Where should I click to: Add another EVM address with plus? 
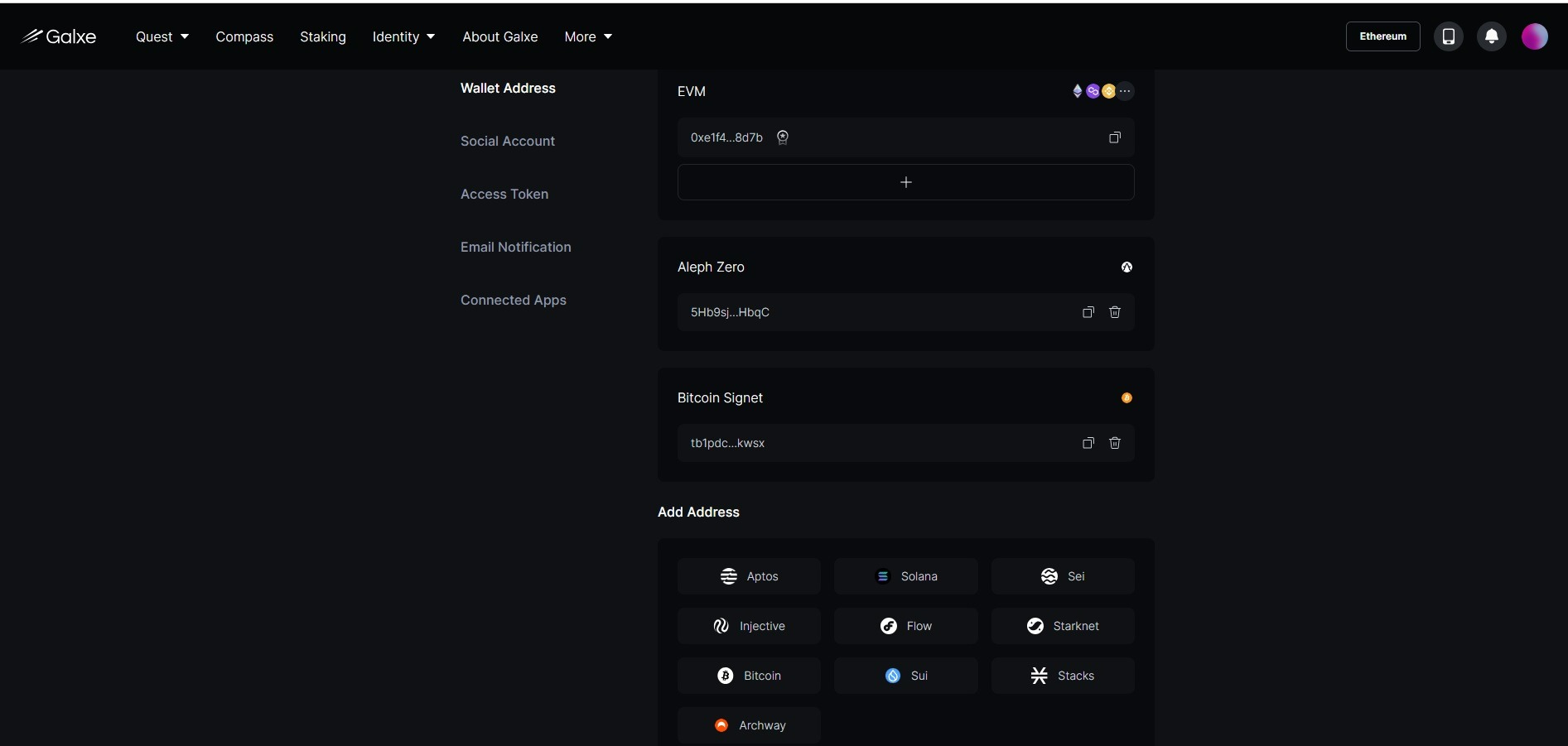click(x=906, y=182)
